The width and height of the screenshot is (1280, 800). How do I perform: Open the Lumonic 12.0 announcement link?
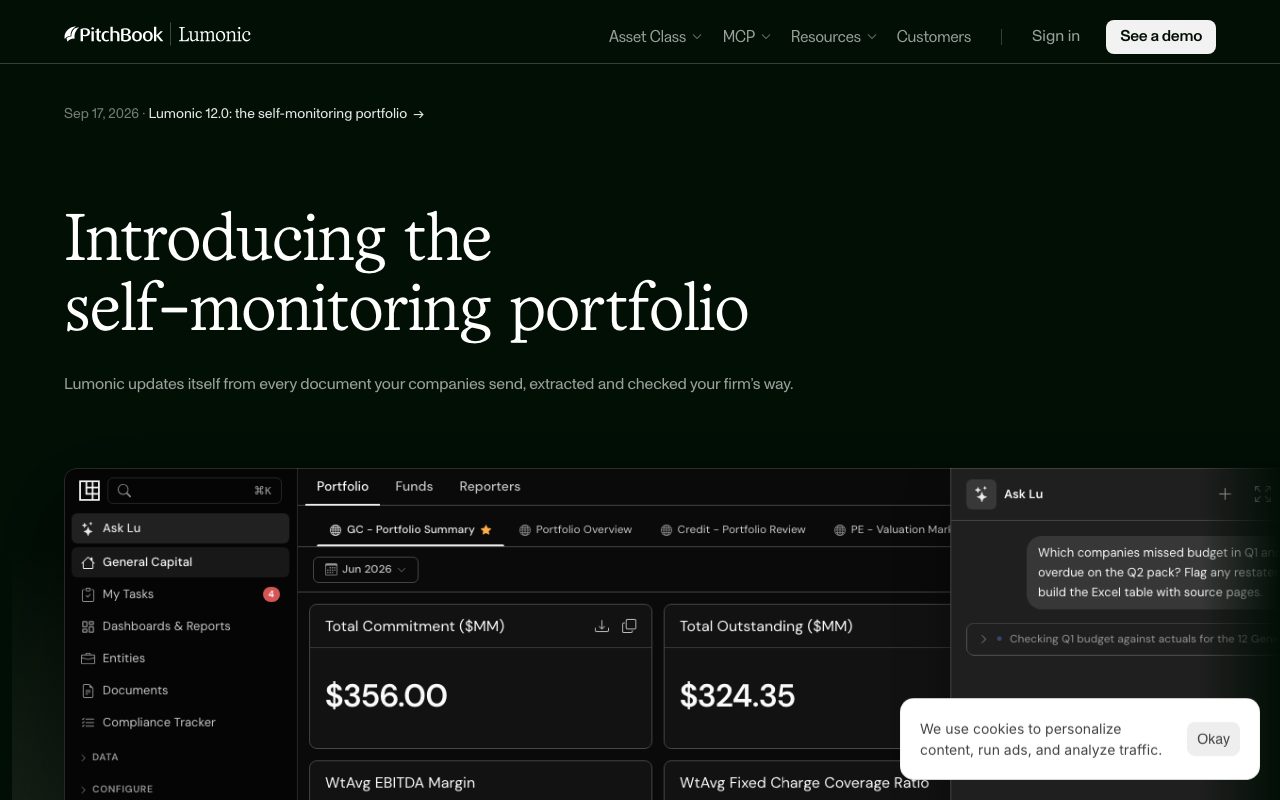pos(286,114)
